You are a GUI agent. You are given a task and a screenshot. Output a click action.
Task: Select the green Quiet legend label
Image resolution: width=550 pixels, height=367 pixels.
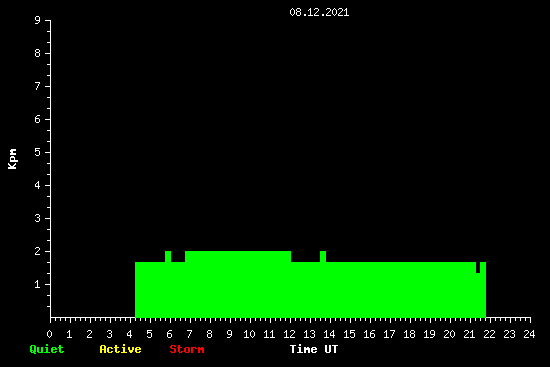47,349
